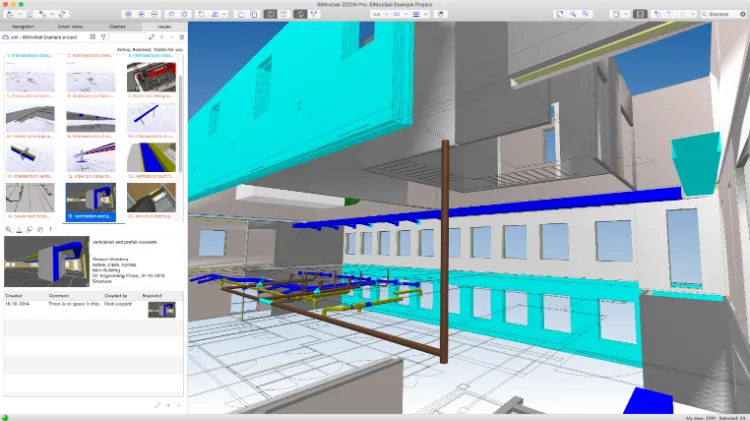Click the Created column header
Screen dimensions: 750x421
14,294
